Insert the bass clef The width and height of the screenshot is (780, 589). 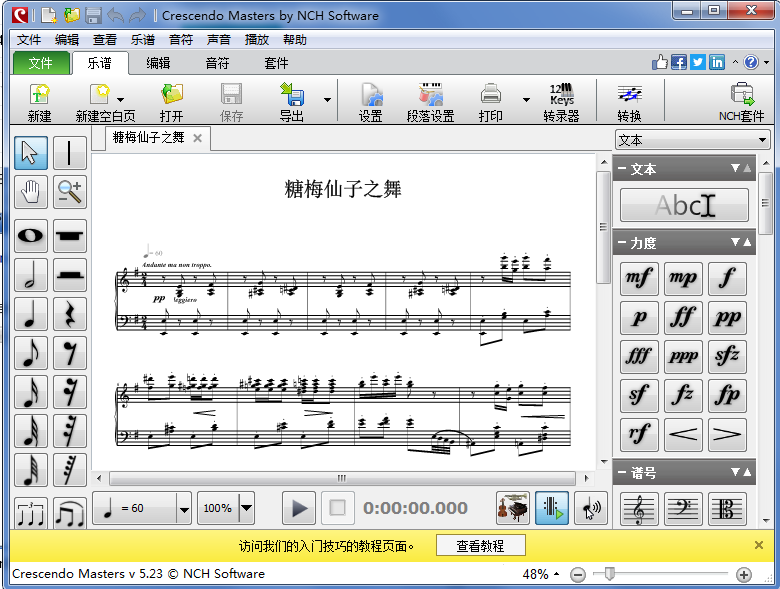[683, 508]
